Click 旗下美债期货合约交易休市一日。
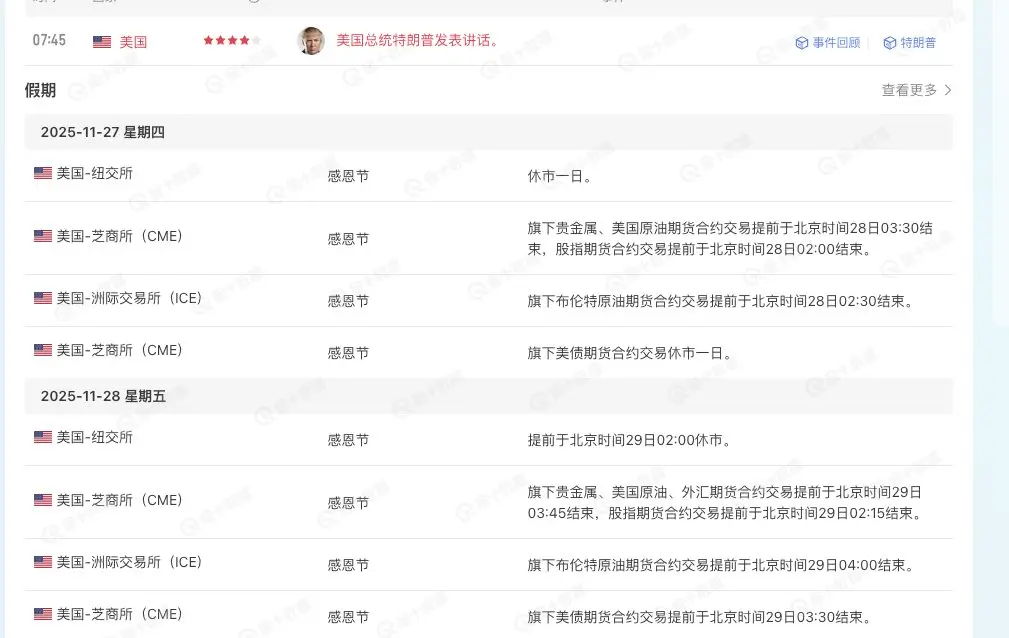 pos(631,353)
